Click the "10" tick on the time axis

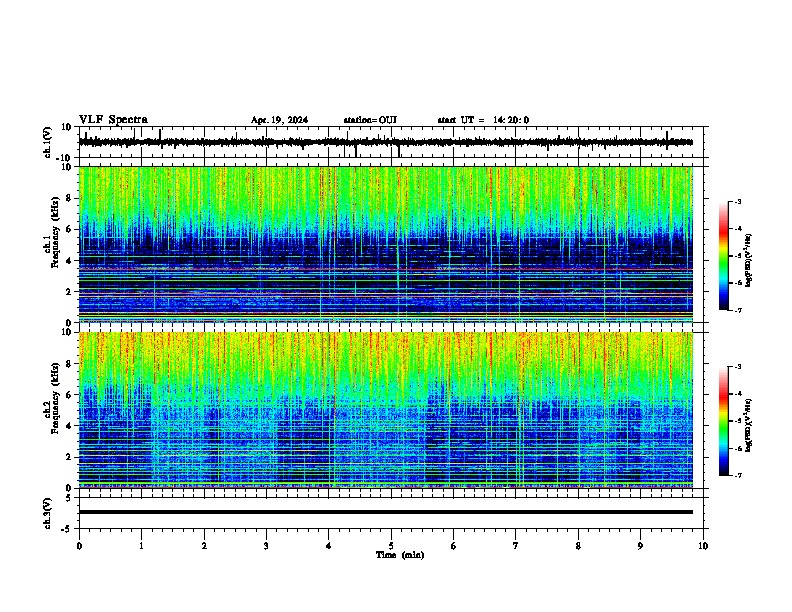703,546
